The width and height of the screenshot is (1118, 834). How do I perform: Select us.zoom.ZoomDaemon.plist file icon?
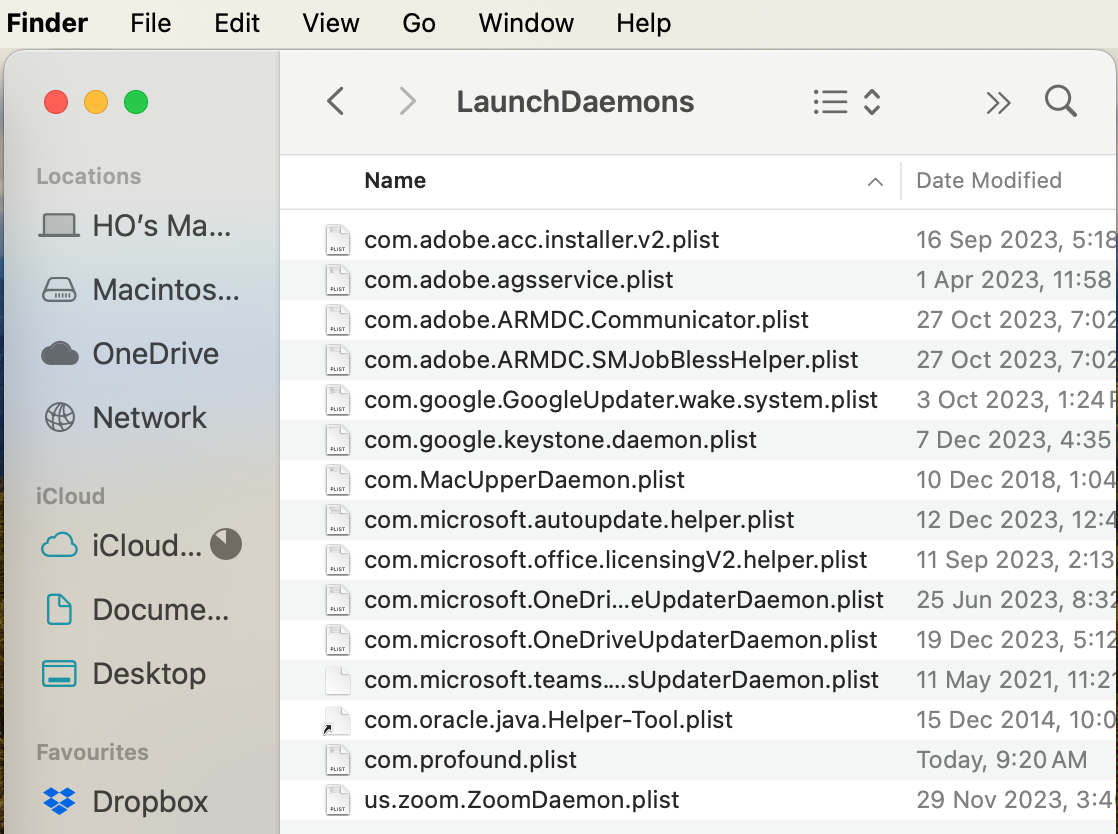pyautogui.click(x=338, y=800)
